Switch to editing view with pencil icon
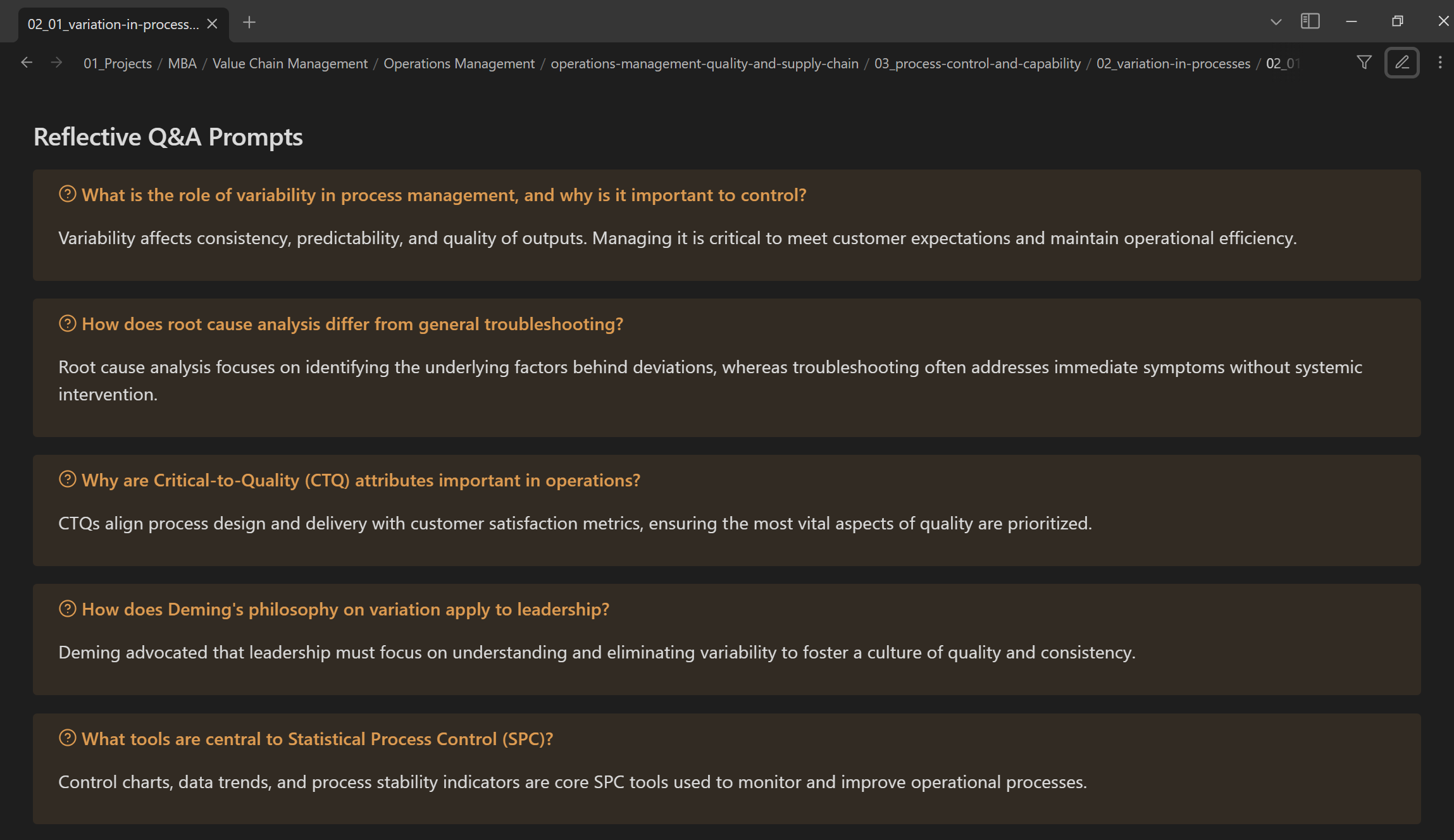This screenshot has height=840, width=1454. click(x=1401, y=62)
